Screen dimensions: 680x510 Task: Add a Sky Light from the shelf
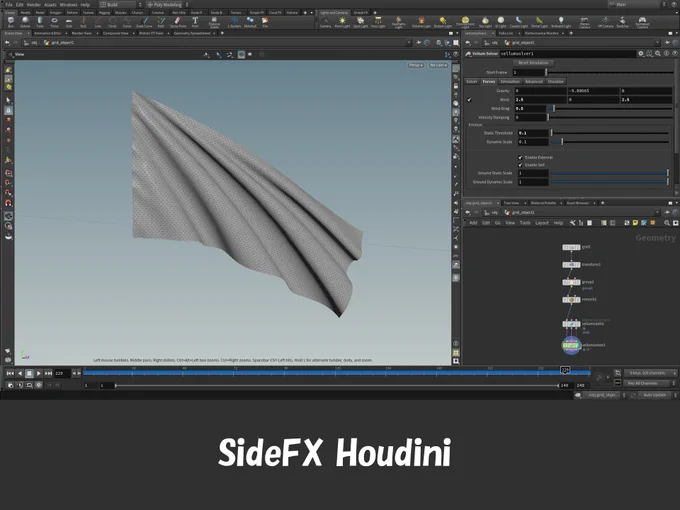point(485,22)
